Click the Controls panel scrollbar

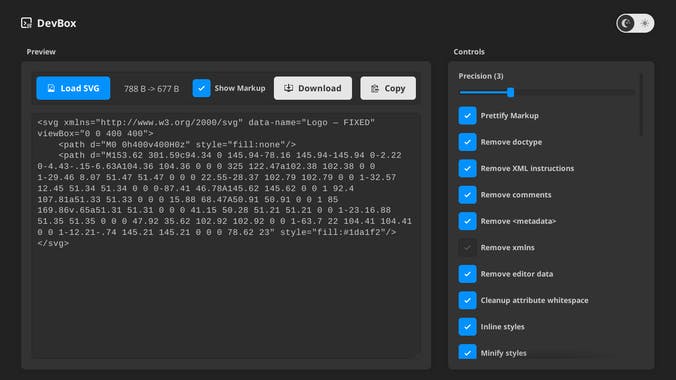642,105
